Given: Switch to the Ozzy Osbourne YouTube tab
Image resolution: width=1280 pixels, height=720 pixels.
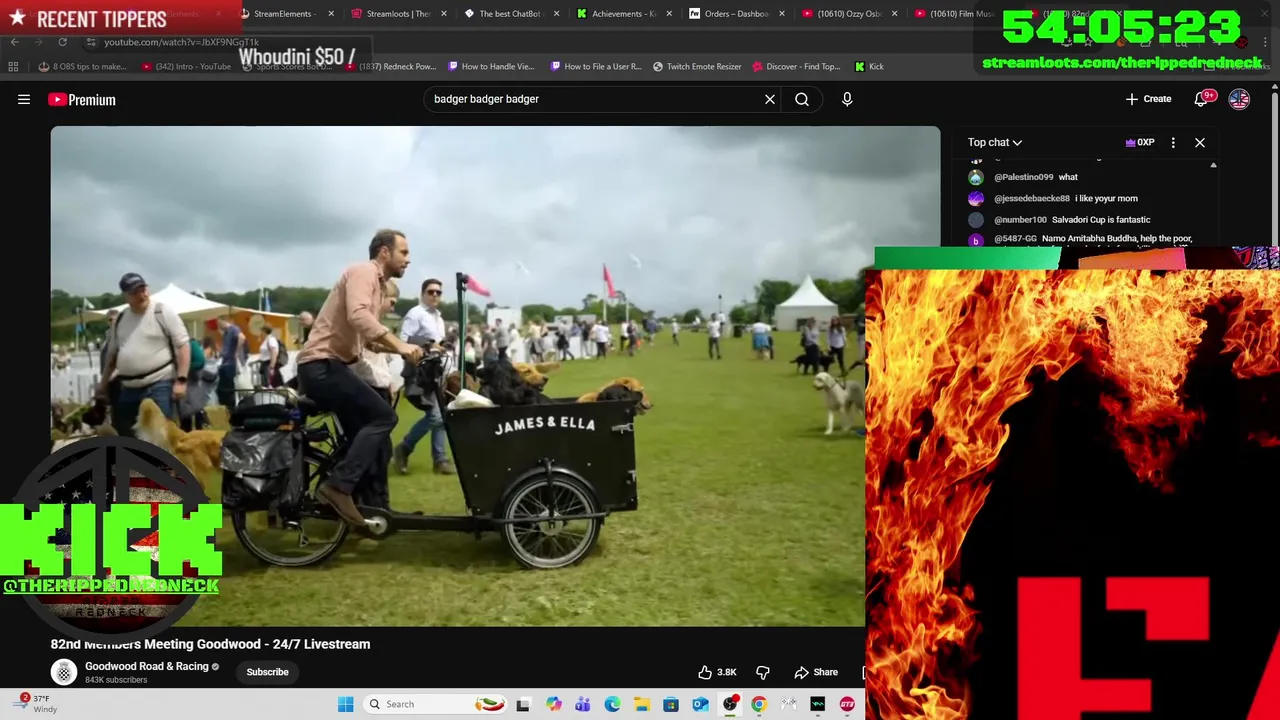Looking at the screenshot, I should [847, 14].
